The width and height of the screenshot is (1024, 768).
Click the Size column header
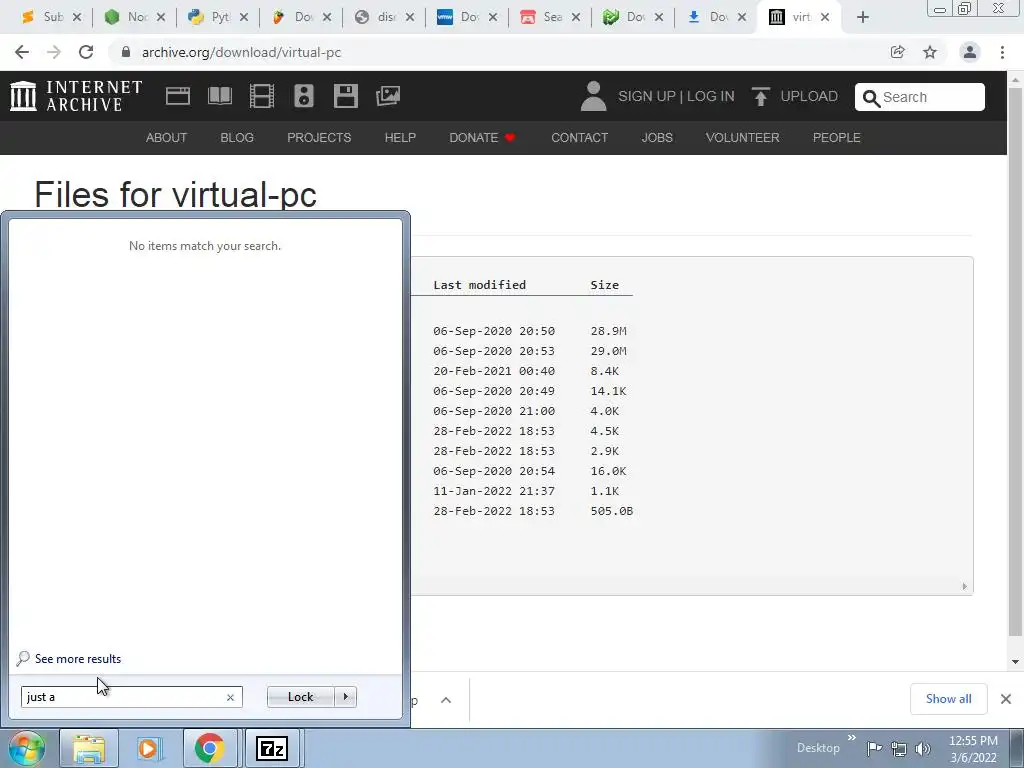point(605,285)
